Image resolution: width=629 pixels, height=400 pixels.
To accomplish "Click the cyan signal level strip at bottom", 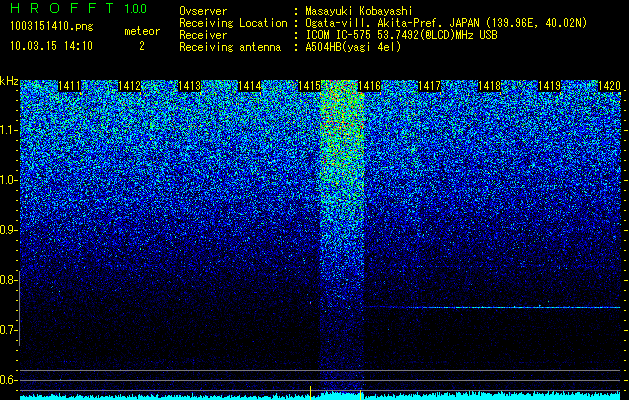I will [320, 396].
